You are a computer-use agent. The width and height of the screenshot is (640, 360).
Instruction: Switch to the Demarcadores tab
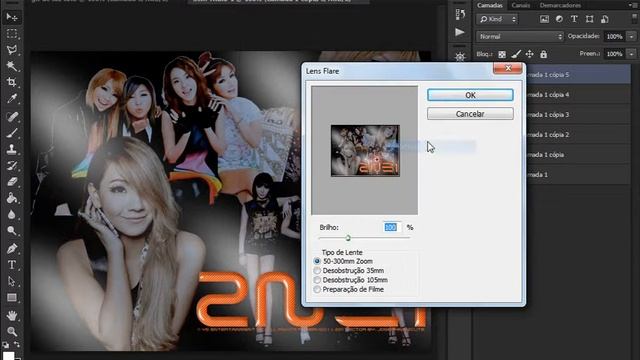click(x=560, y=5)
